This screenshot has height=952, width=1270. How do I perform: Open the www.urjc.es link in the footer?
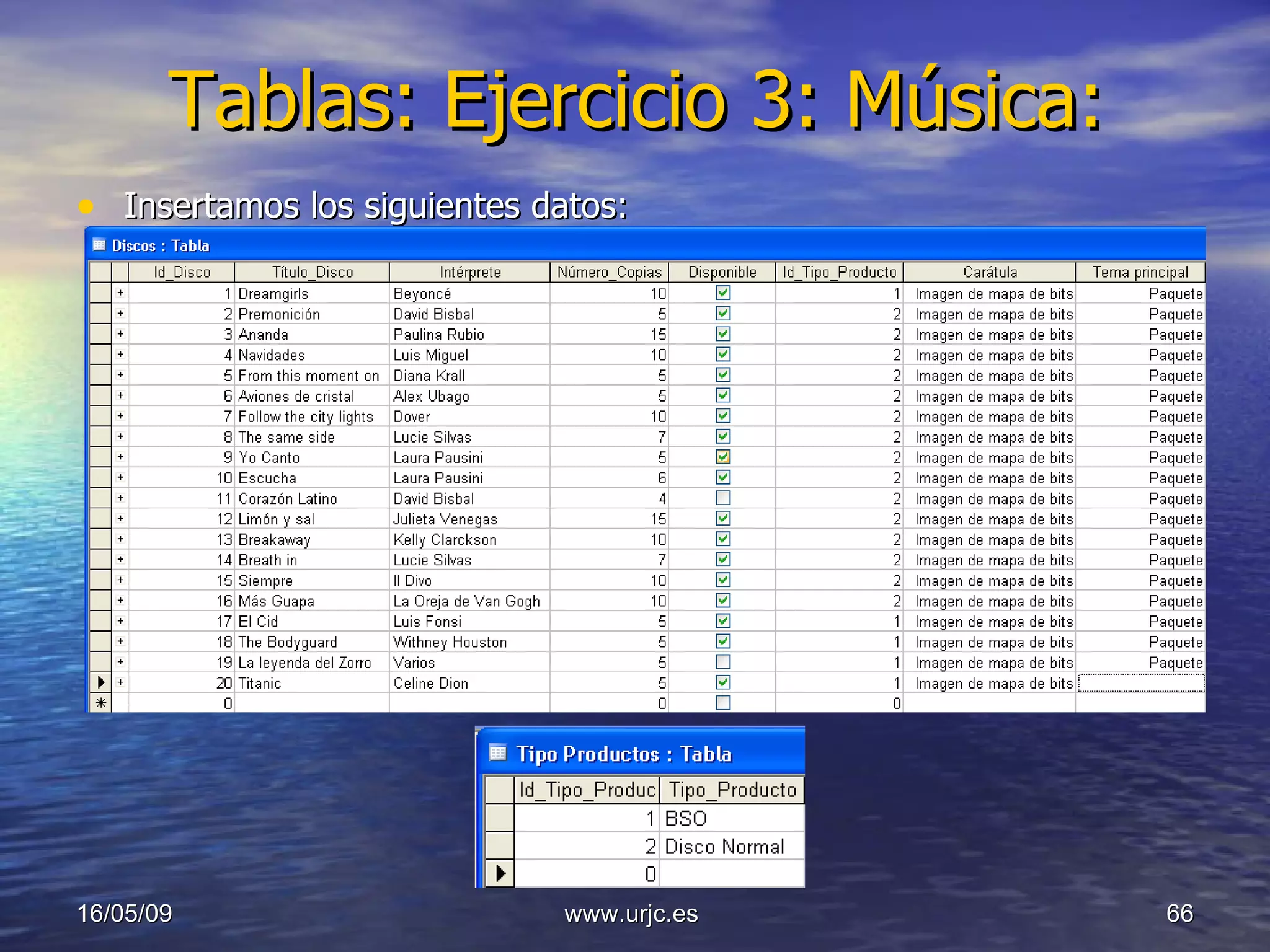[x=631, y=914]
